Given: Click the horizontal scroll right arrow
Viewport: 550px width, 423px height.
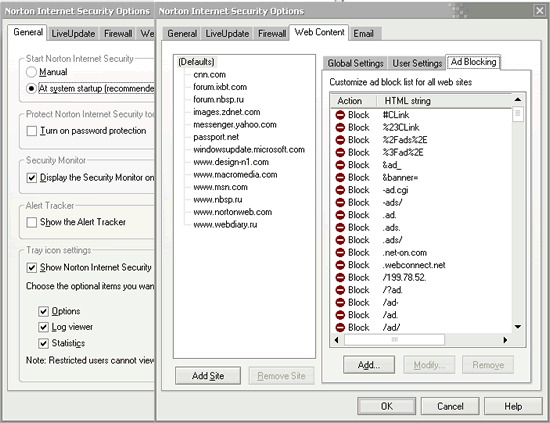Looking at the screenshot, I should coord(505,340).
